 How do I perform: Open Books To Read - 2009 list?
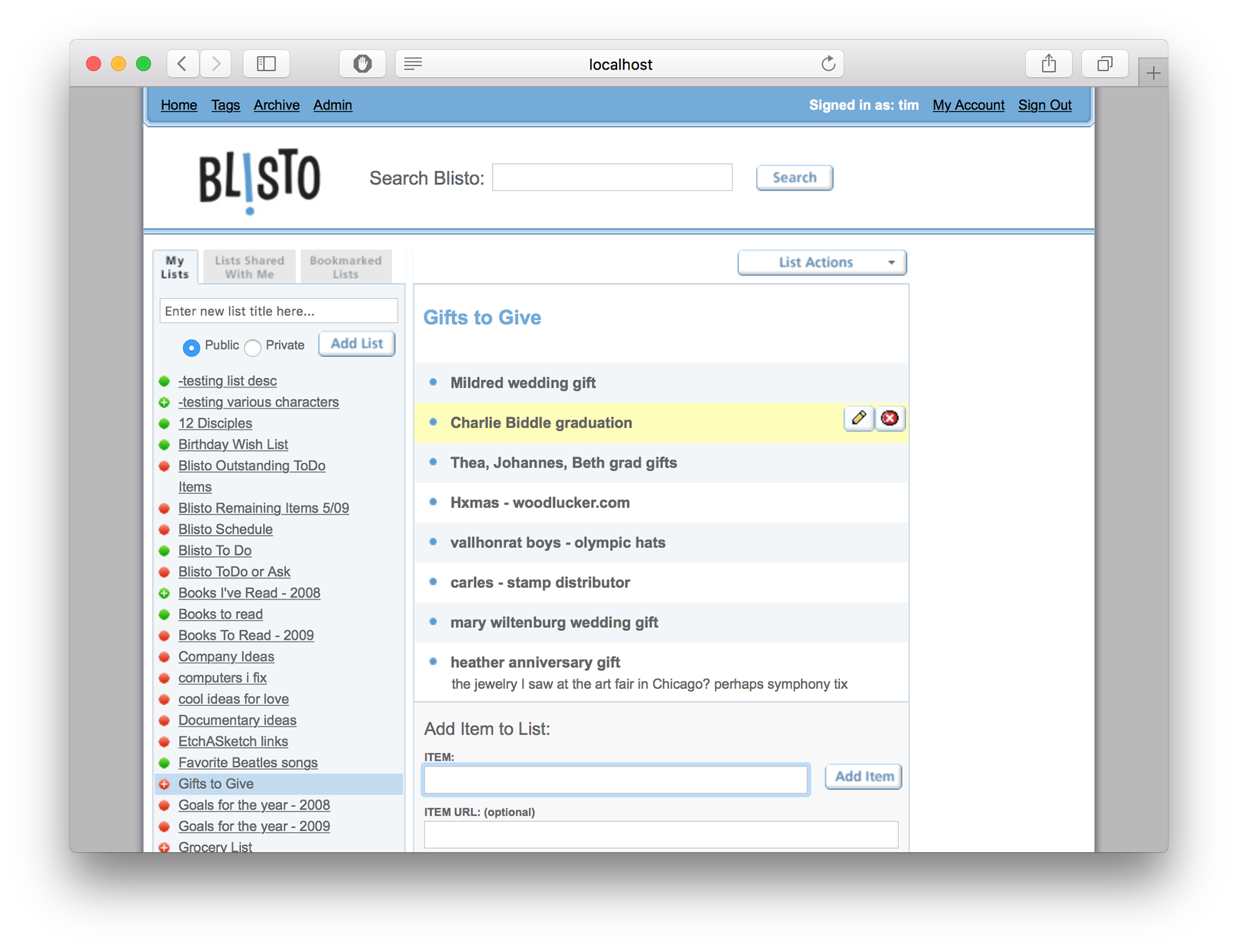click(x=246, y=636)
